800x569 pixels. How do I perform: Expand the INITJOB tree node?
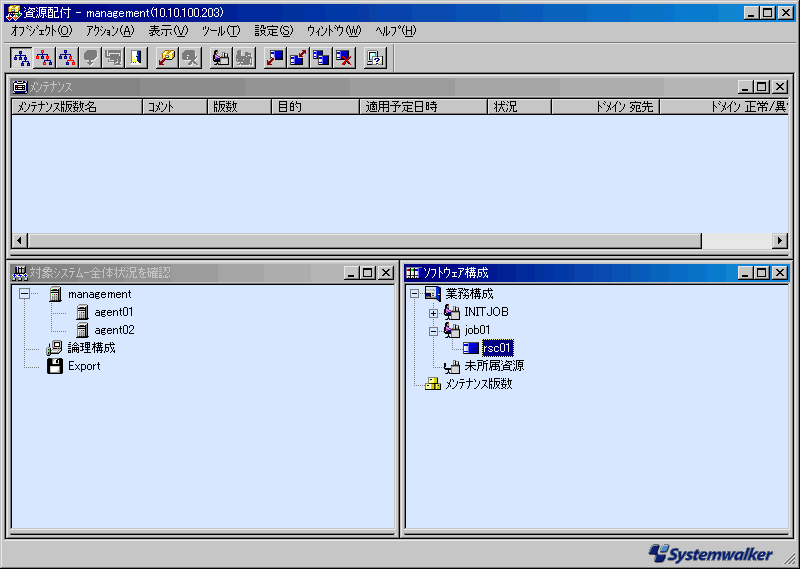click(x=433, y=313)
